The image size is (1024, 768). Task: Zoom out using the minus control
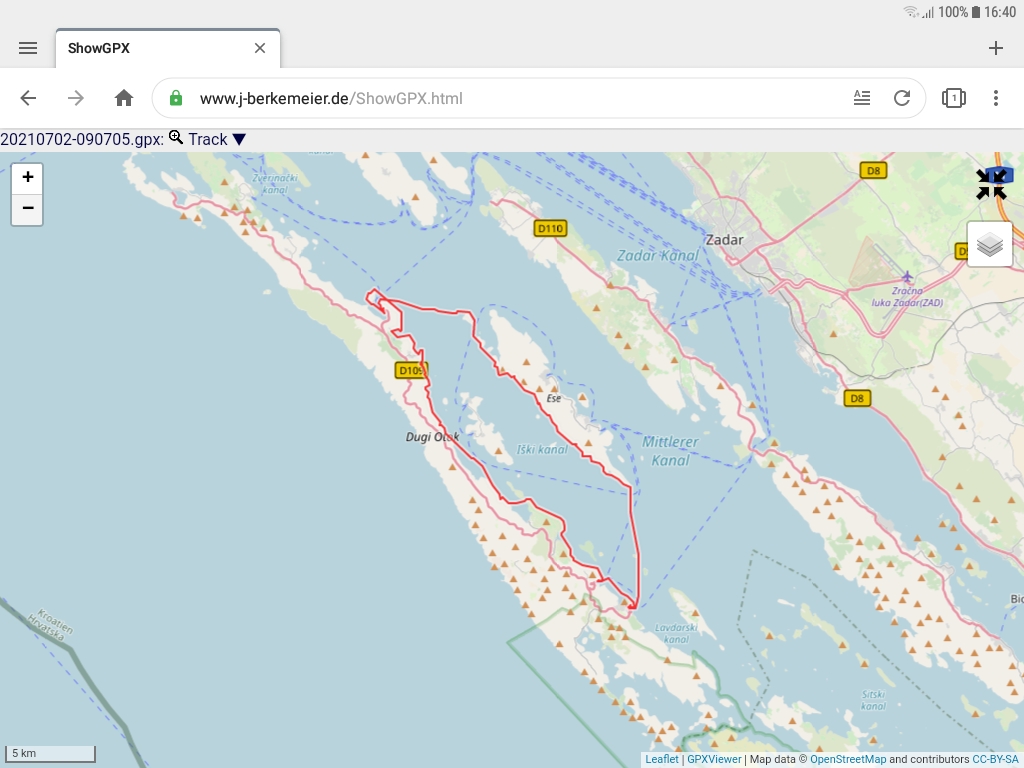[x=27, y=209]
